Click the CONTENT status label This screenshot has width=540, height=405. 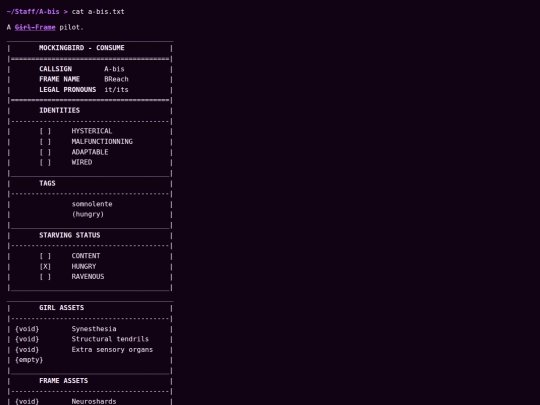pos(86,256)
